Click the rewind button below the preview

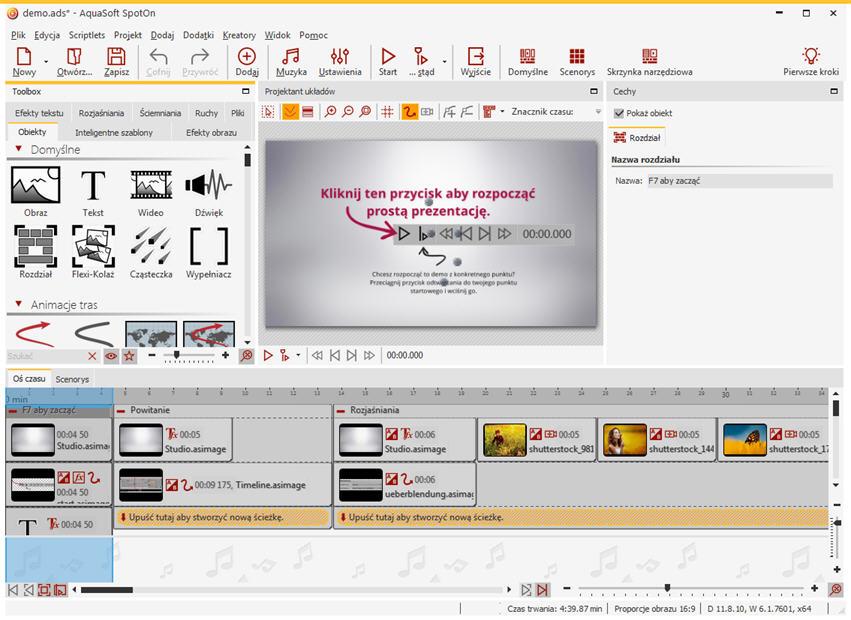(x=317, y=356)
